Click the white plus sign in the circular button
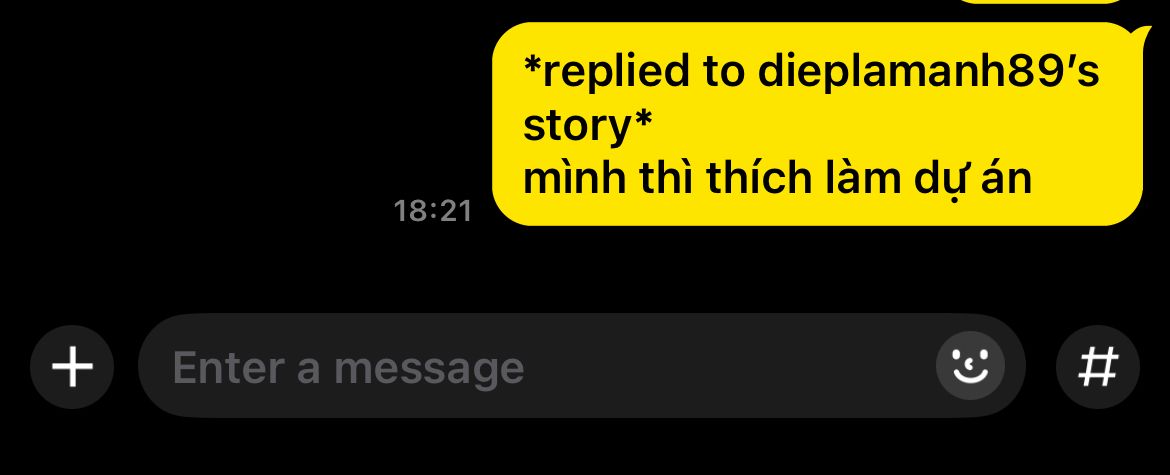1170x475 pixels. click(x=72, y=367)
